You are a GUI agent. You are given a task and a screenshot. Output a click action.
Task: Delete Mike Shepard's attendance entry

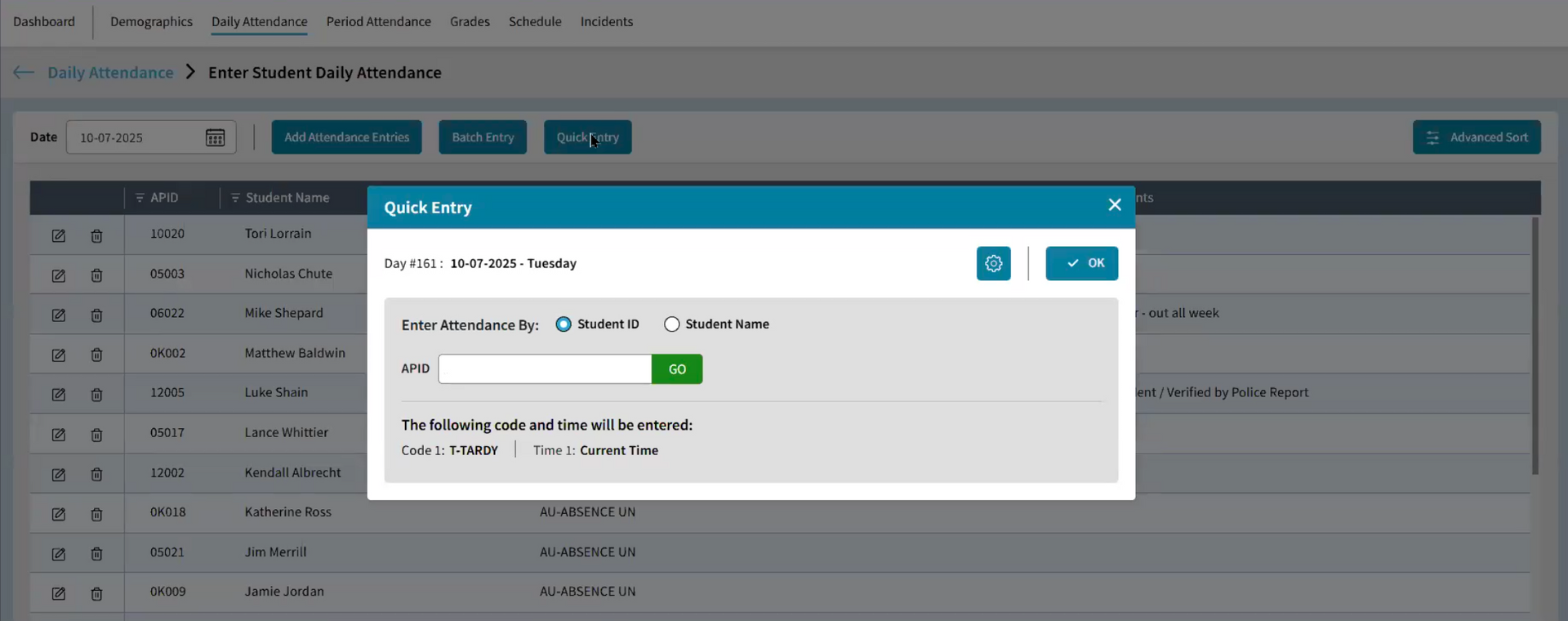click(96, 315)
